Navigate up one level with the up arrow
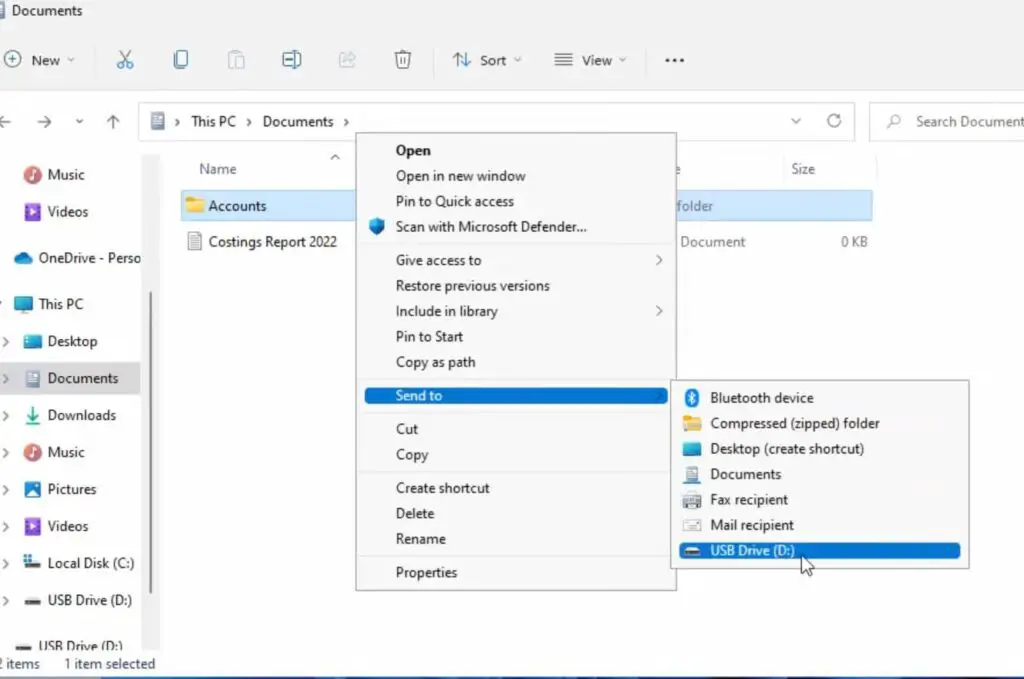Viewport: 1024px width, 679px height. (x=113, y=121)
